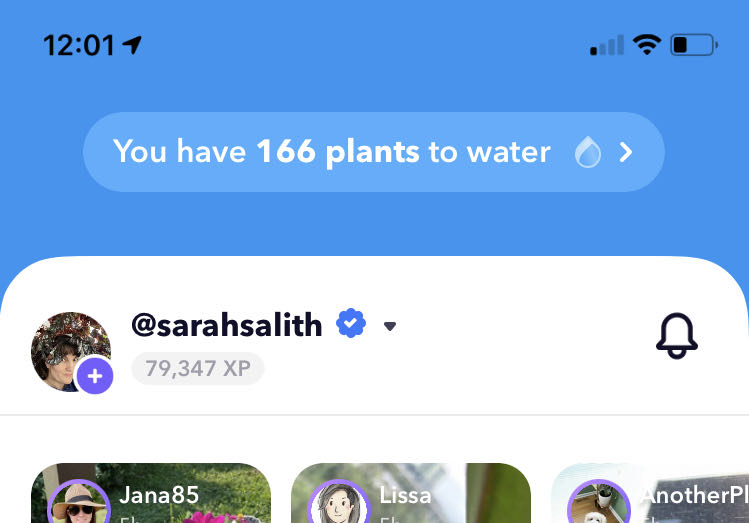Image resolution: width=749 pixels, height=523 pixels.
Task: Tap Lissa's cartoon avatar
Action: pyautogui.click(x=338, y=503)
